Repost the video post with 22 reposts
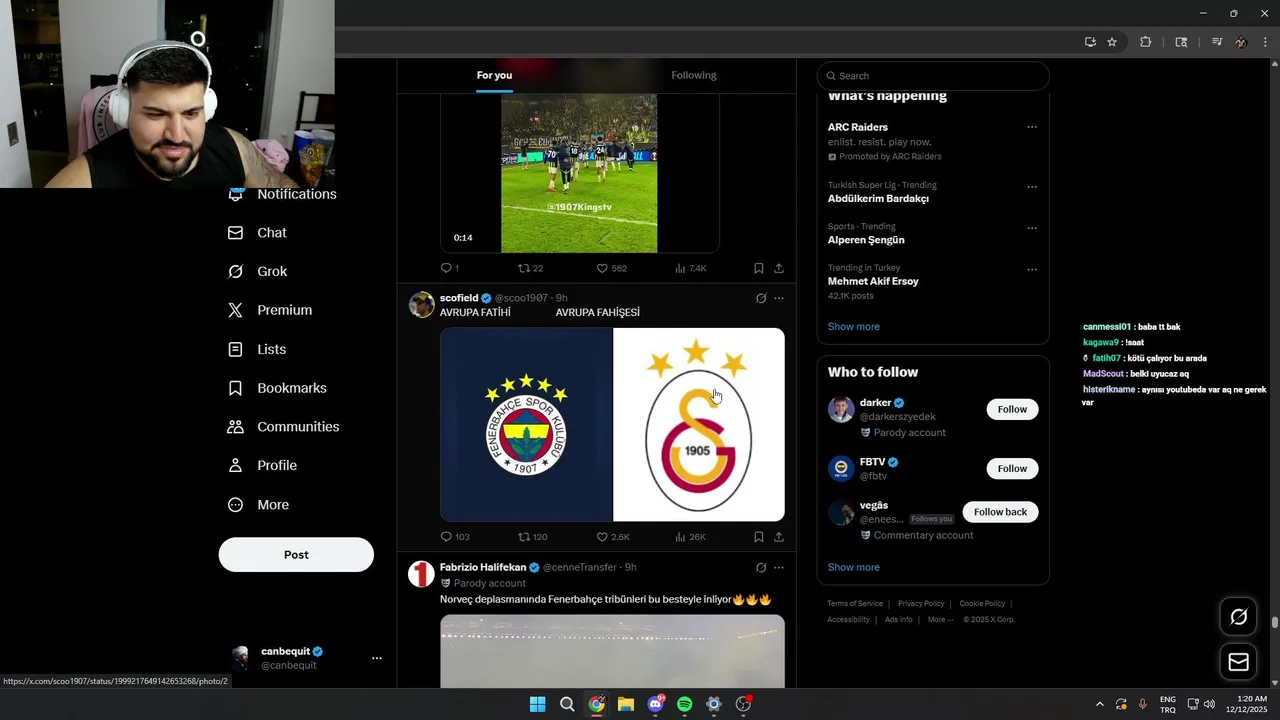Image resolution: width=1280 pixels, height=720 pixels. tap(530, 268)
